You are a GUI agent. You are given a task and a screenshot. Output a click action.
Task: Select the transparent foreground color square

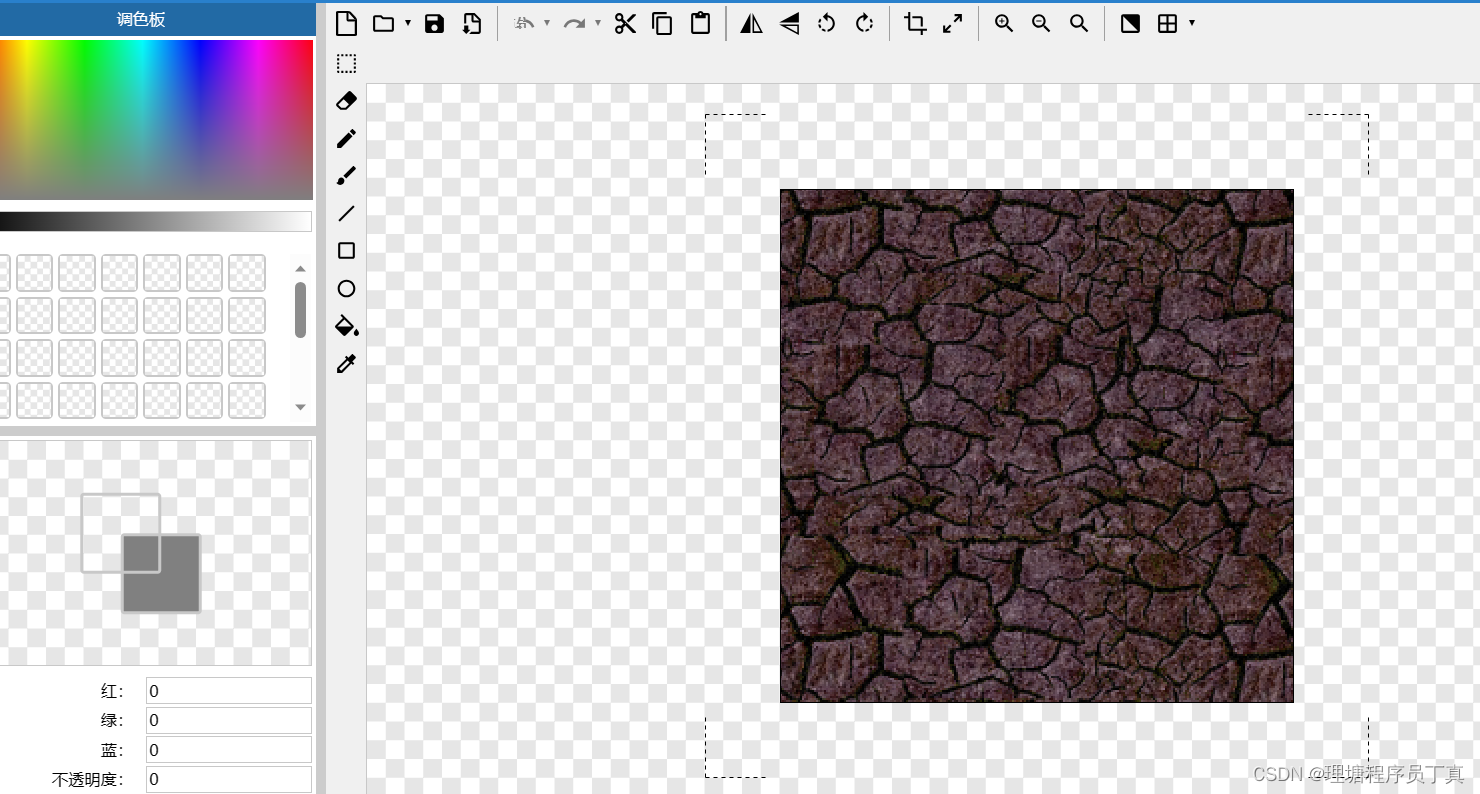pyautogui.click(x=120, y=533)
